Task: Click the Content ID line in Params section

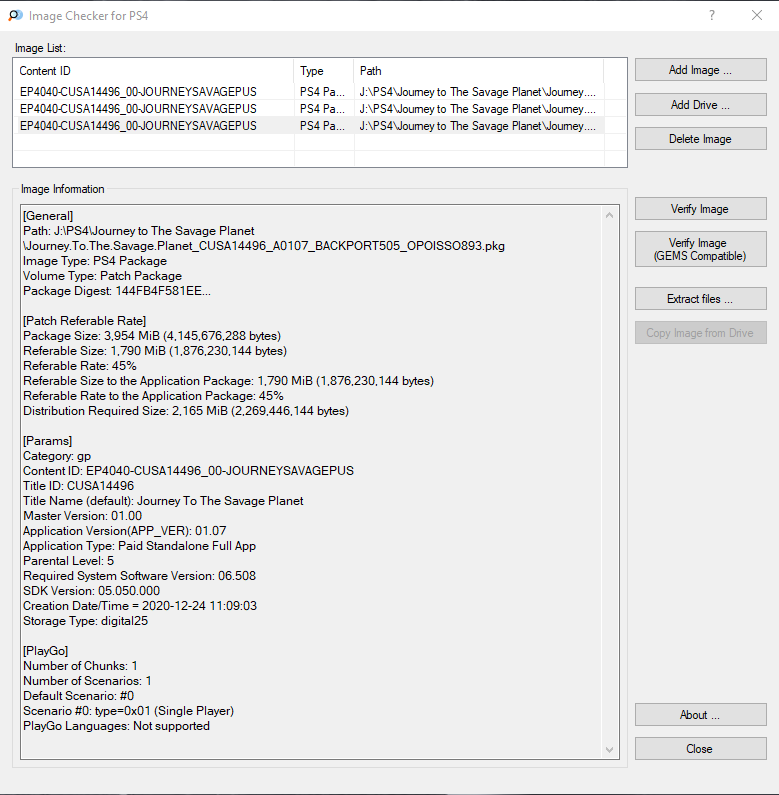Action: [x=188, y=471]
